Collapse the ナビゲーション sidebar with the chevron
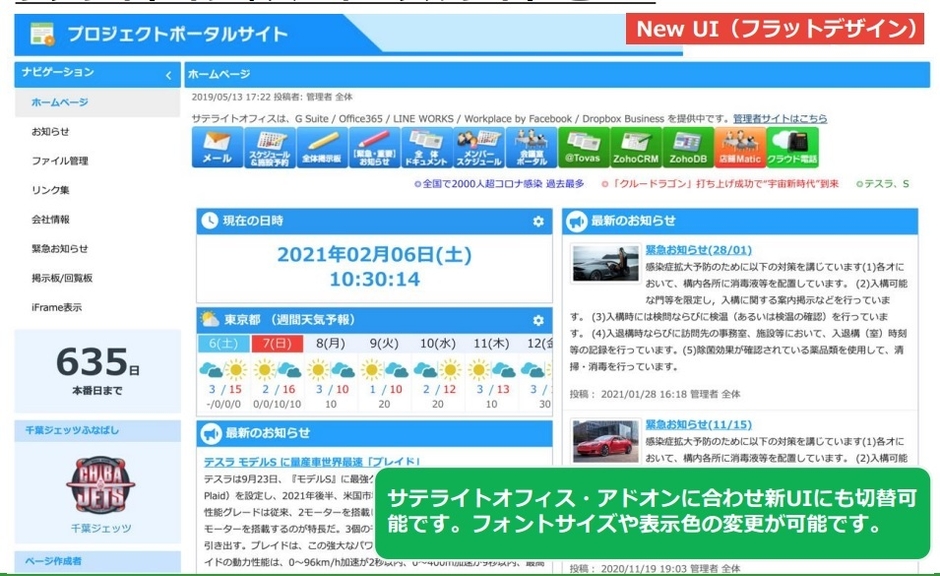The height and width of the screenshot is (576, 940). click(167, 73)
